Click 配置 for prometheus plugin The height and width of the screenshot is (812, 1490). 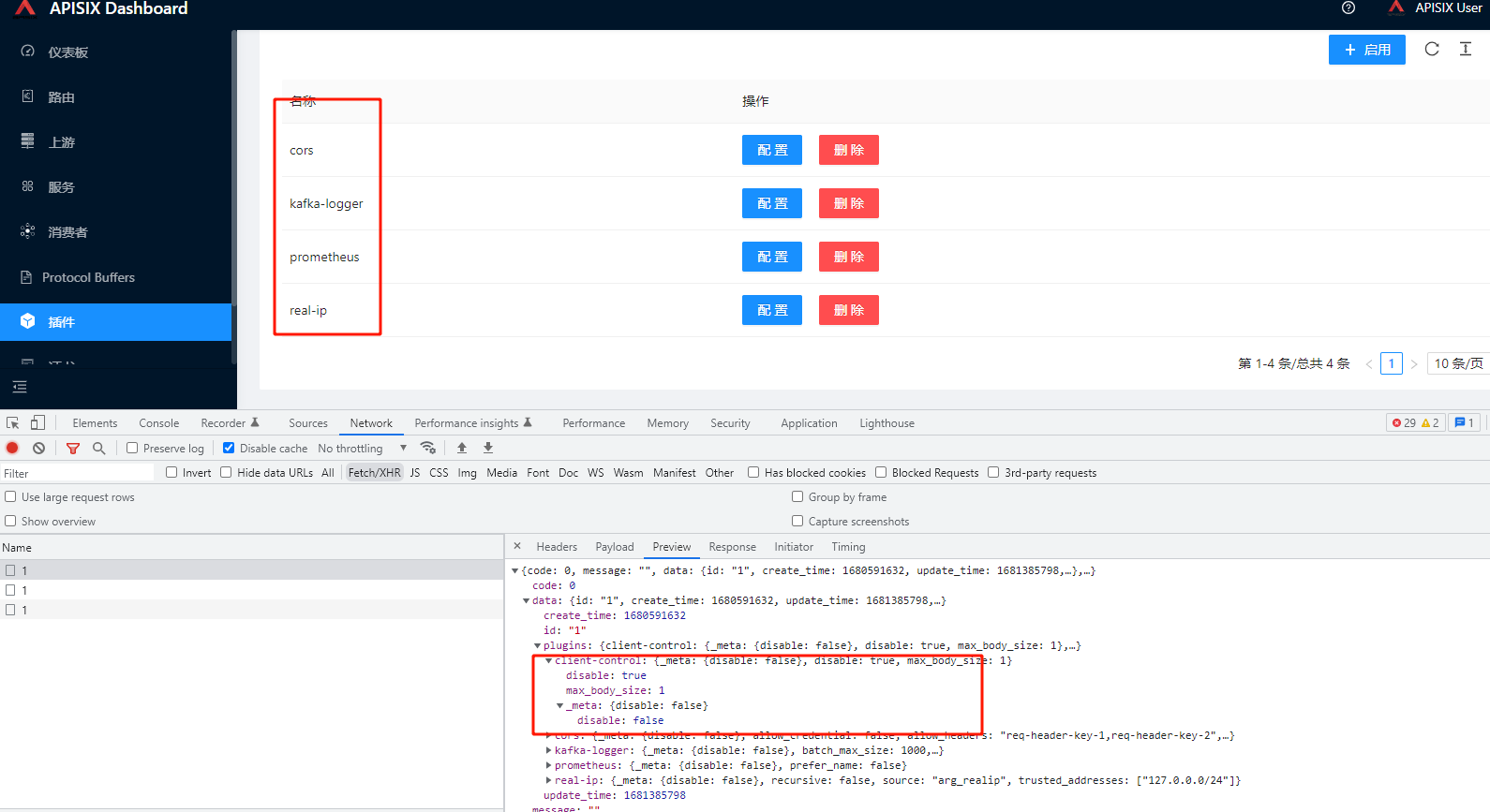point(772,257)
